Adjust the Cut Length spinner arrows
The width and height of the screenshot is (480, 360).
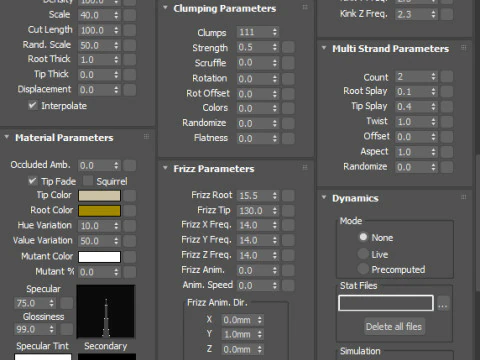tap(116, 30)
